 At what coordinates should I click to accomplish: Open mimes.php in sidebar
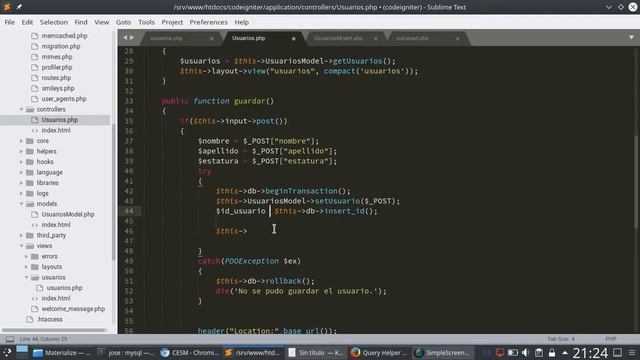click(57, 57)
